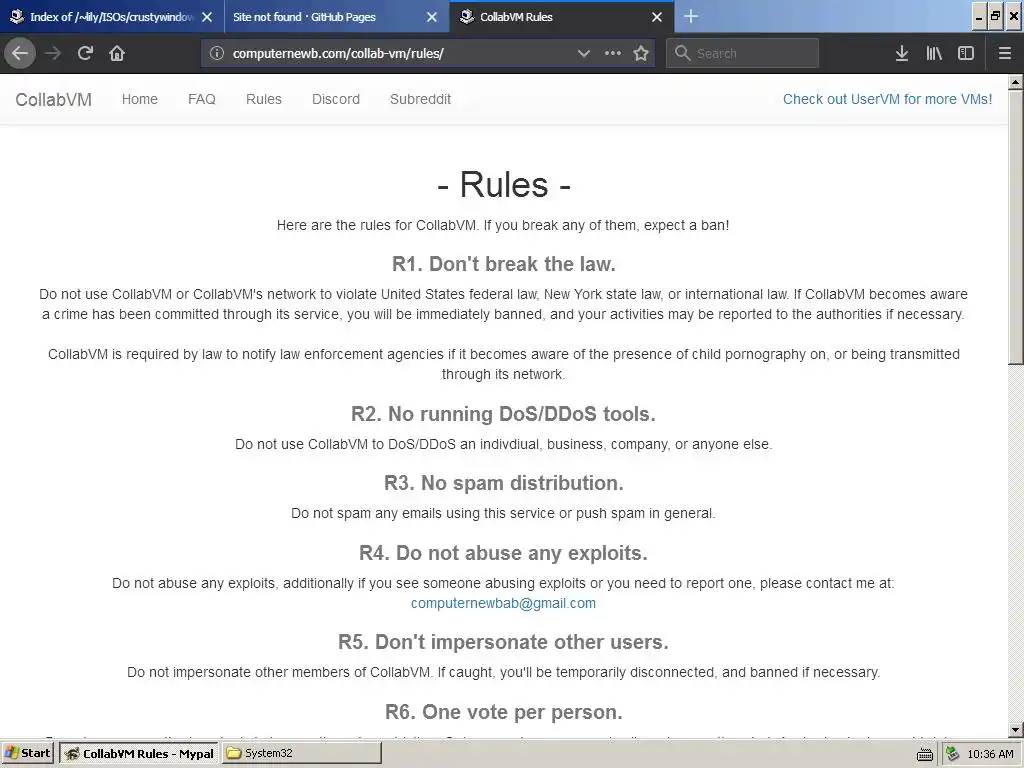Click heading 'R2. No running DoS/DDoS tools.'
This screenshot has height=768, width=1024.
504,414
